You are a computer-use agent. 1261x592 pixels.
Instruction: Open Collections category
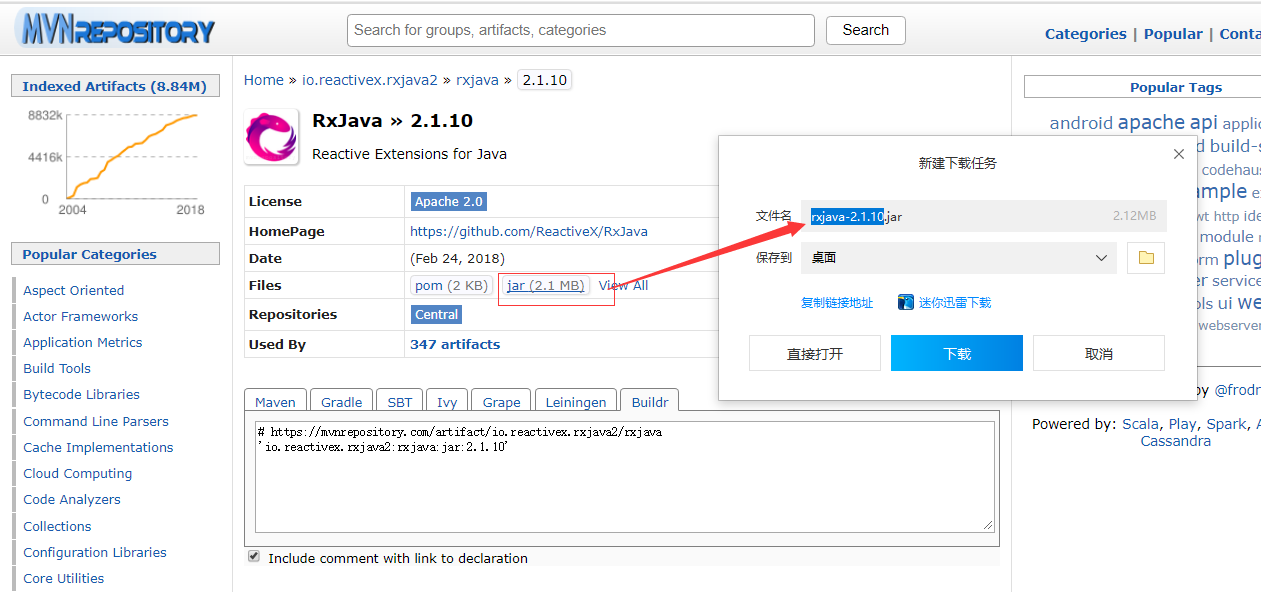[57, 526]
